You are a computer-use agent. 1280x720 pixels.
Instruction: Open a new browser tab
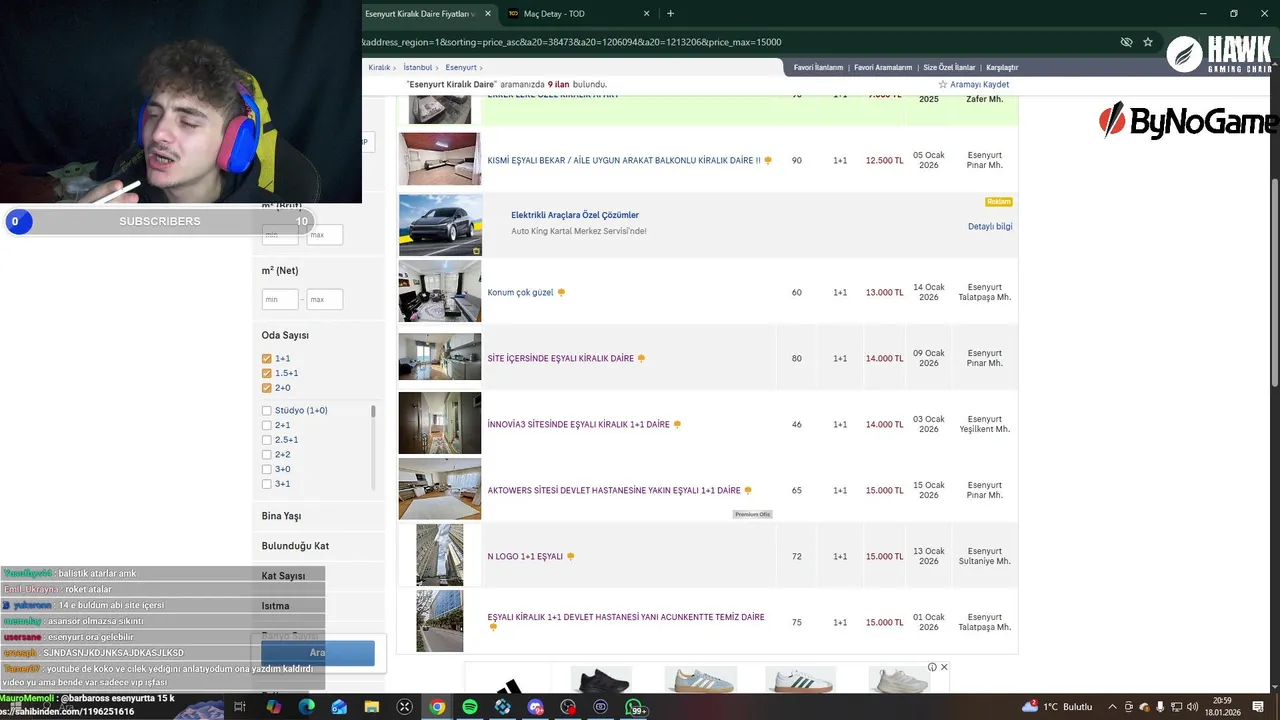click(670, 14)
